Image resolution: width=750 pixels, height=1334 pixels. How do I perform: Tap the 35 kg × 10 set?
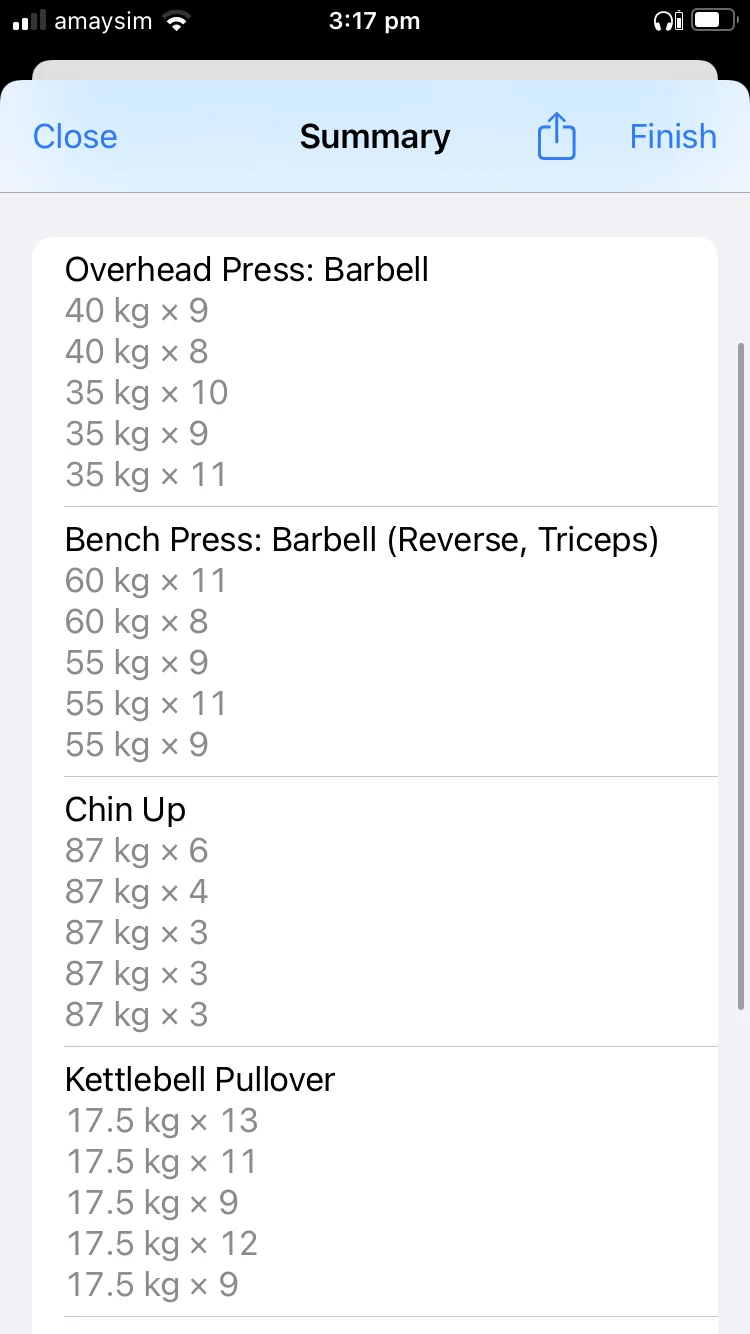[147, 393]
